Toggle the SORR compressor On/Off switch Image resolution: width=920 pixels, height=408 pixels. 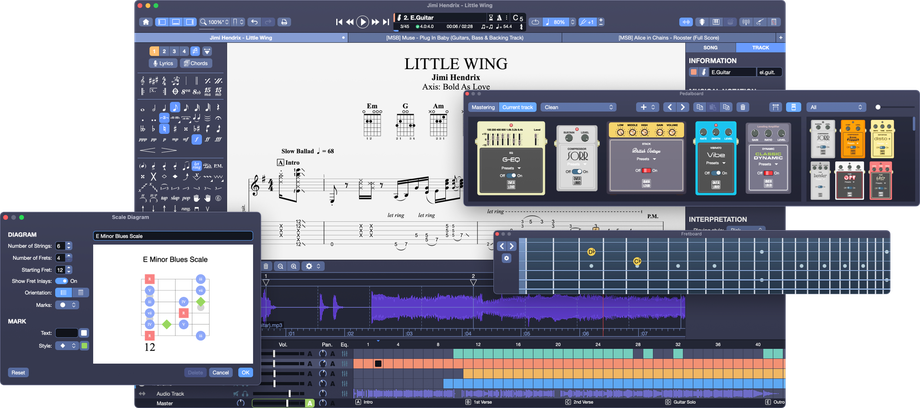[x=577, y=171]
